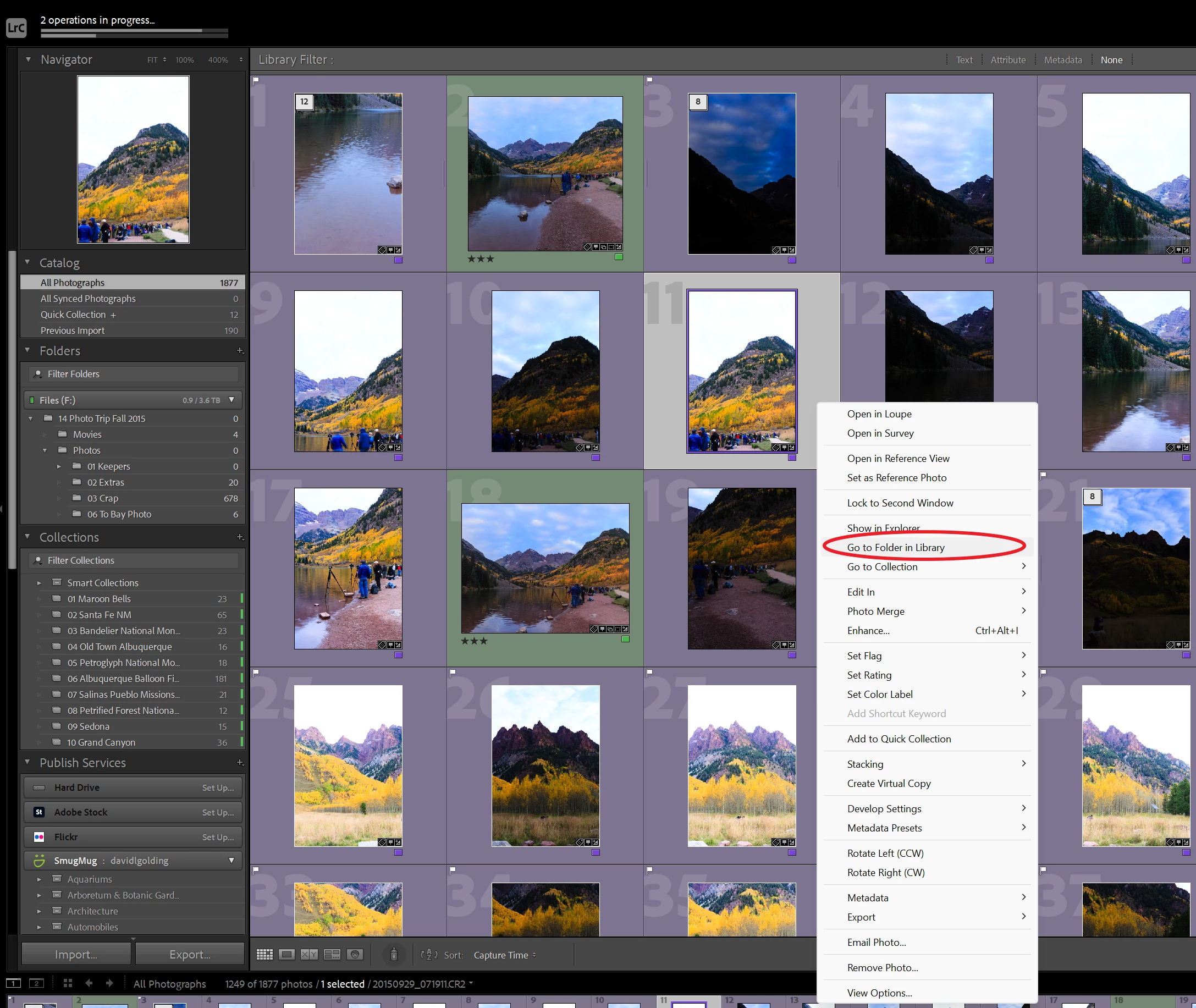Open Survey view icon
Viewport: 1196px width, 1008px height.
coord(332,954)
